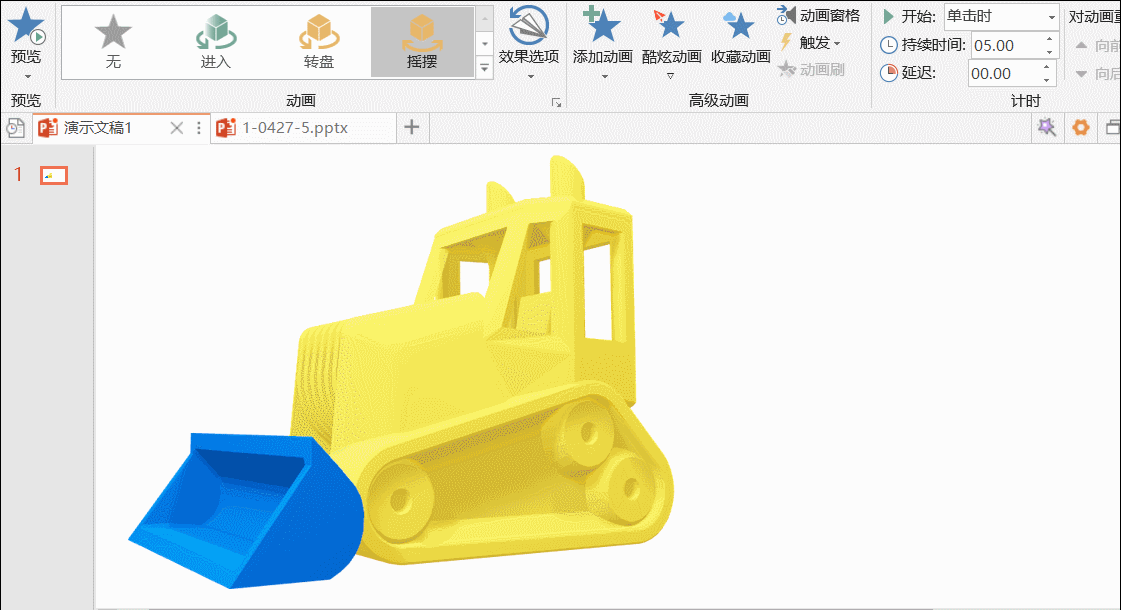The height and width of the screenshot is (610, 1121).
Task: Click the Preview (预览) star icon
Action: pos(26,25)
